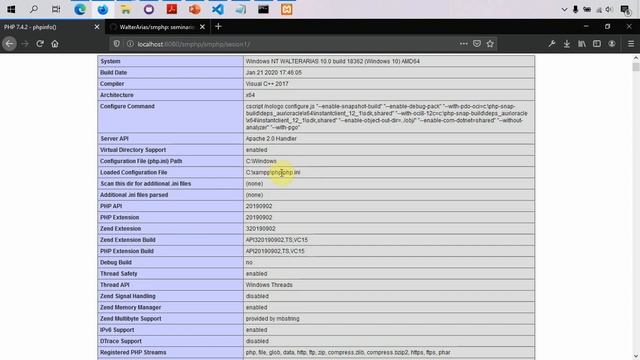The height and width of the screenshot is (360, 640).
Task: Click the 'Debug Build' label
Action: (116, 262)
